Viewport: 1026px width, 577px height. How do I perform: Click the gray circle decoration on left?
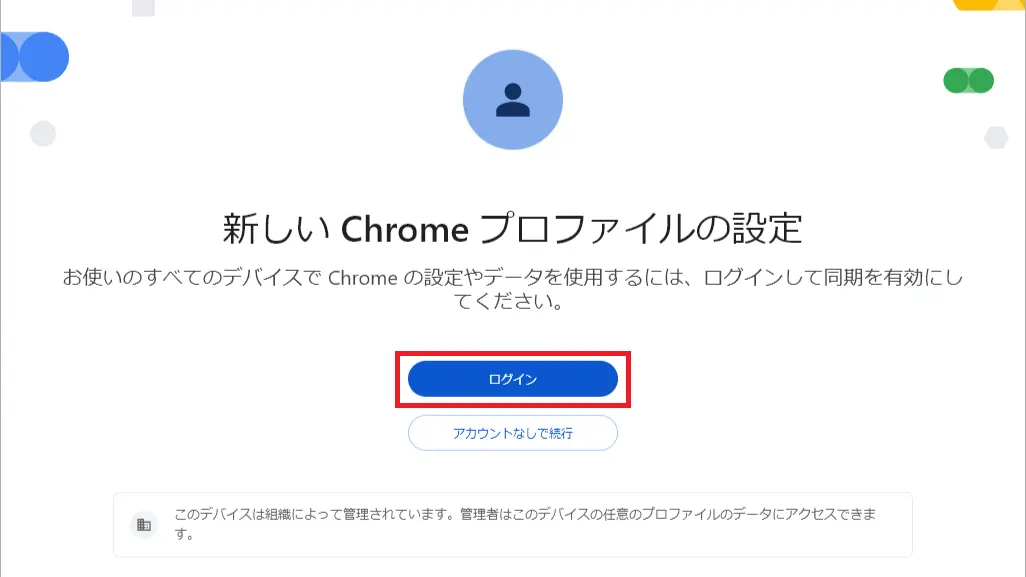click(43, 133)
